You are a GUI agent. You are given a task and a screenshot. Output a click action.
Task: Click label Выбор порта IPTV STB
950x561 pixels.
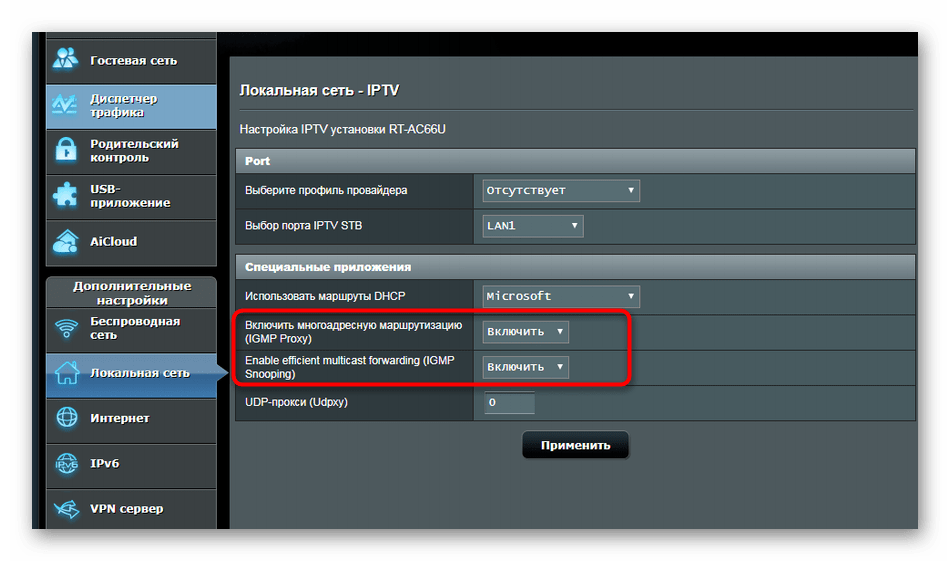[304, 226]
